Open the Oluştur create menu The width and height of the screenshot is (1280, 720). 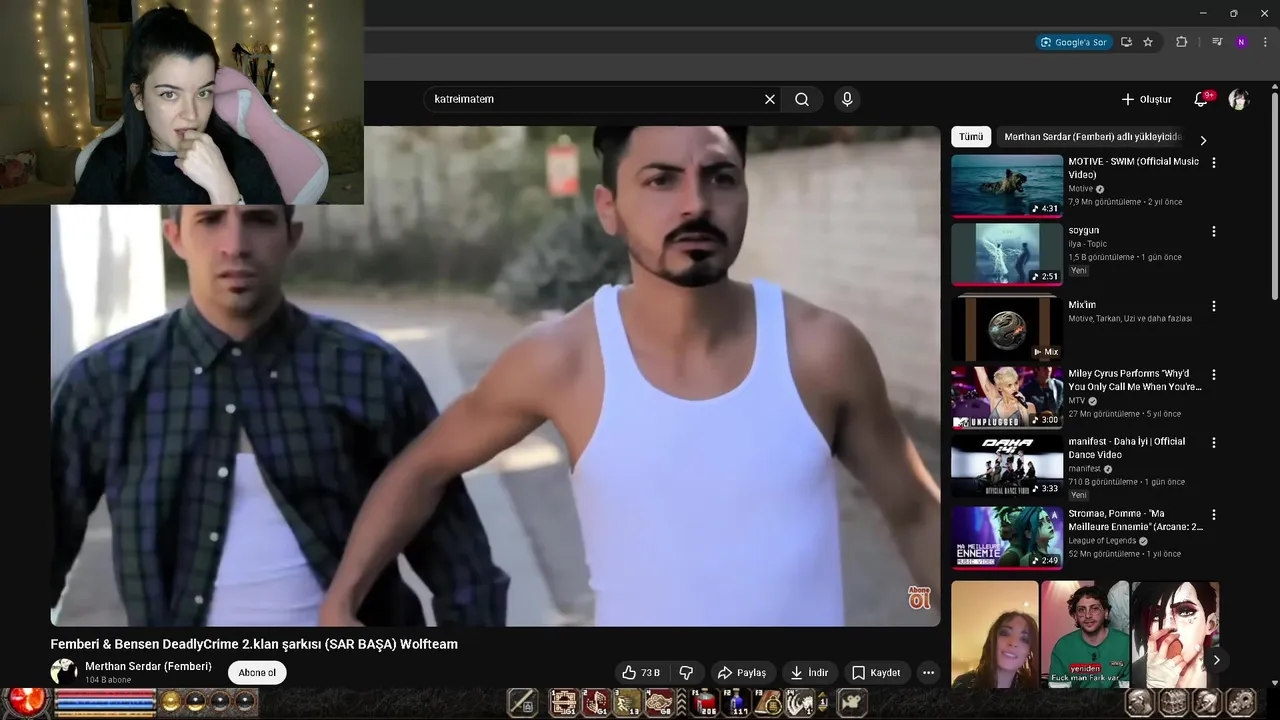1146,99
